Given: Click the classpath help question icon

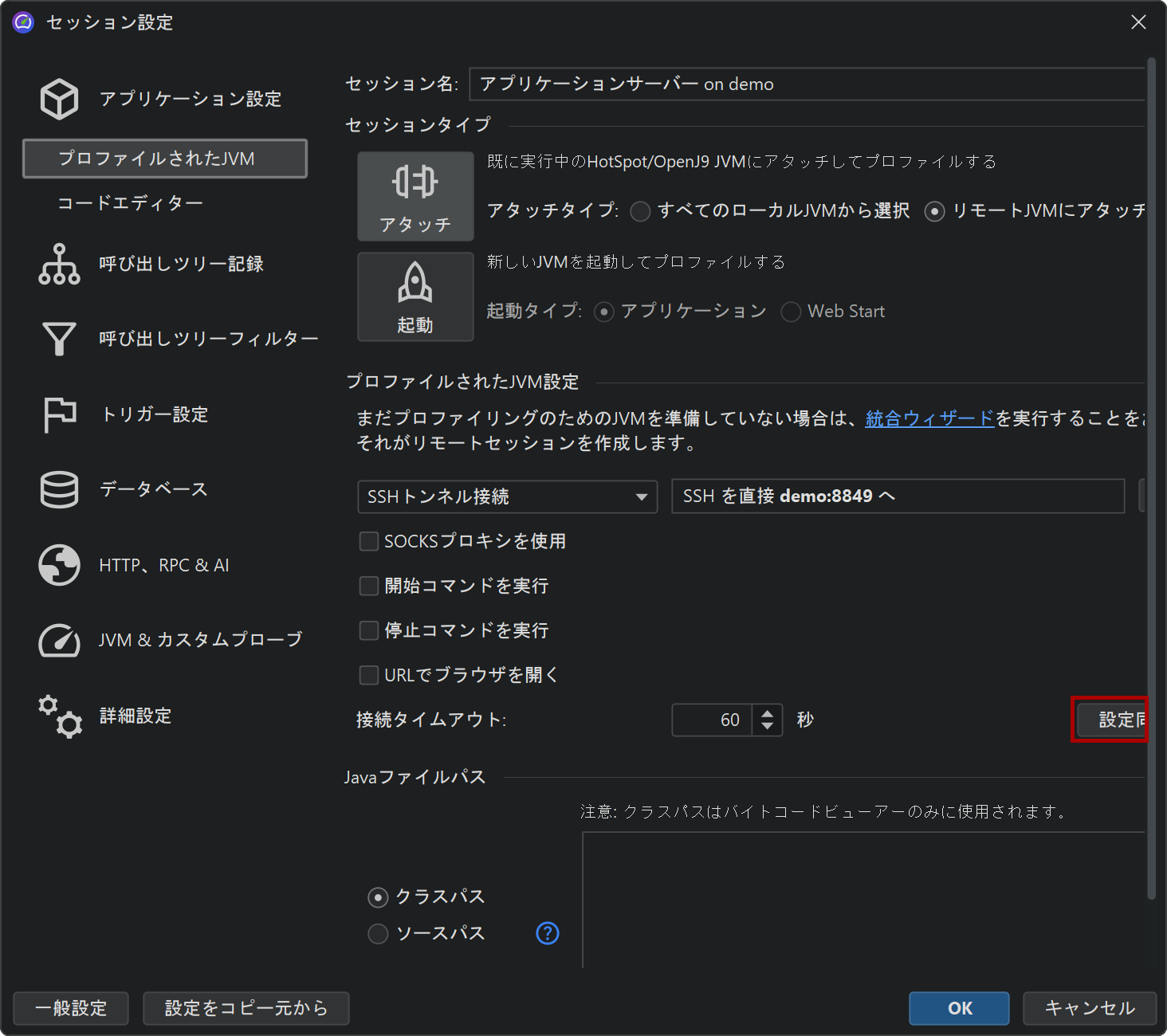Looking at the screenshot, I should (548, 933).
